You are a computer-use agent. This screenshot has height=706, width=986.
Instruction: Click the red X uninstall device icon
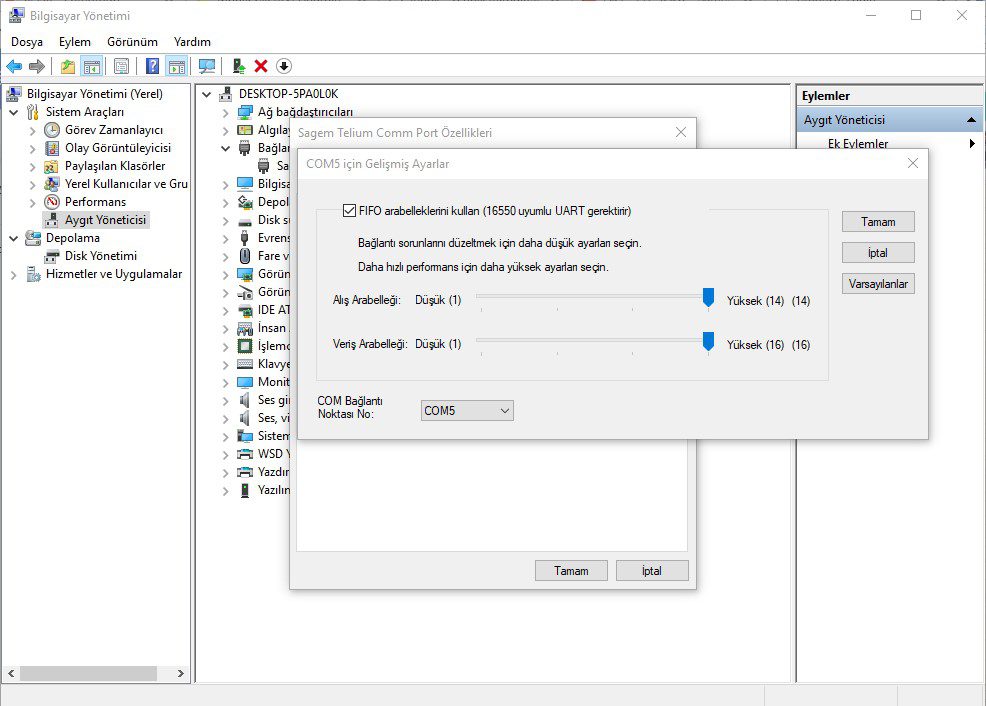click(261, 66)
